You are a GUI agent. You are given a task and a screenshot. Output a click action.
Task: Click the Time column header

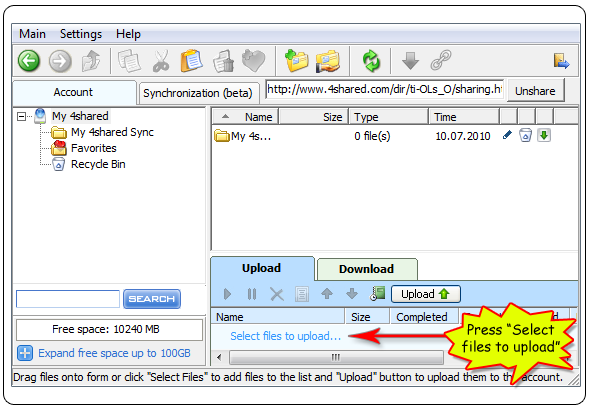(x=464, y=117)
